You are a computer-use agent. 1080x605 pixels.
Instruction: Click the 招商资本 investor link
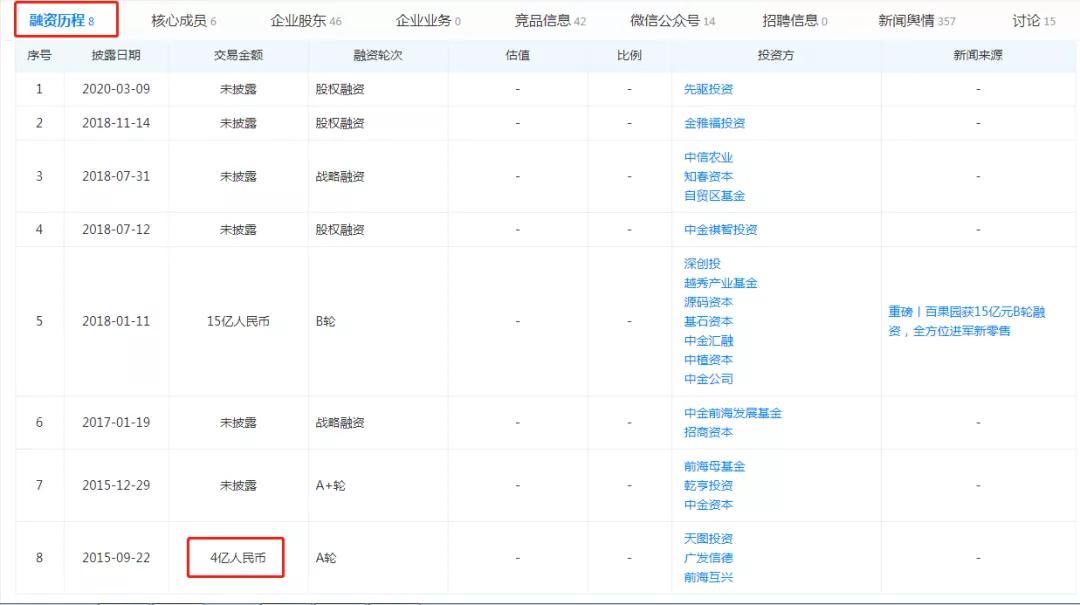708,432
